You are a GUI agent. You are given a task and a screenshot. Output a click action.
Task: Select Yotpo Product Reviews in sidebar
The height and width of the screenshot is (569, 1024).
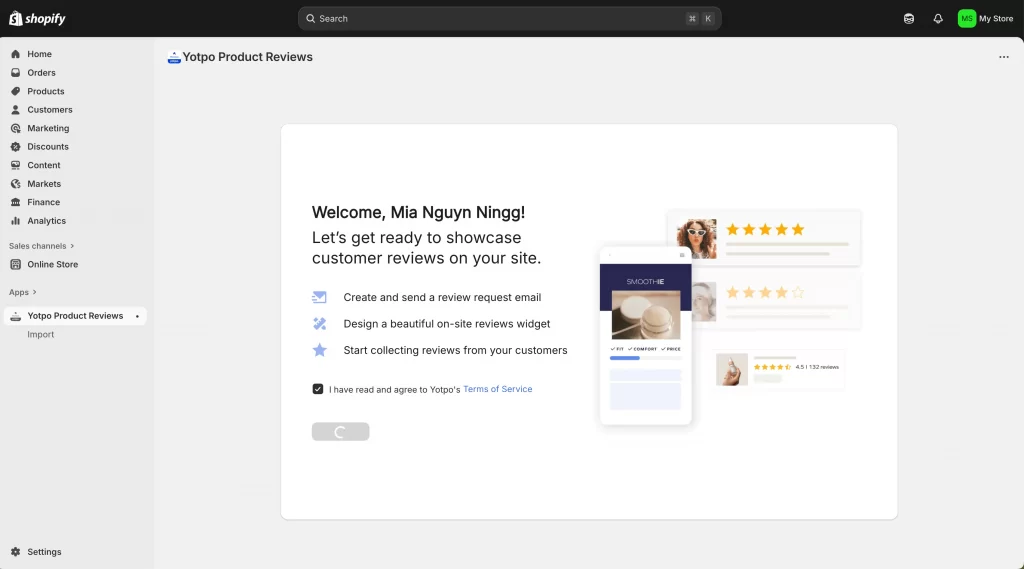pyautogui.click(x=75, y=316)
